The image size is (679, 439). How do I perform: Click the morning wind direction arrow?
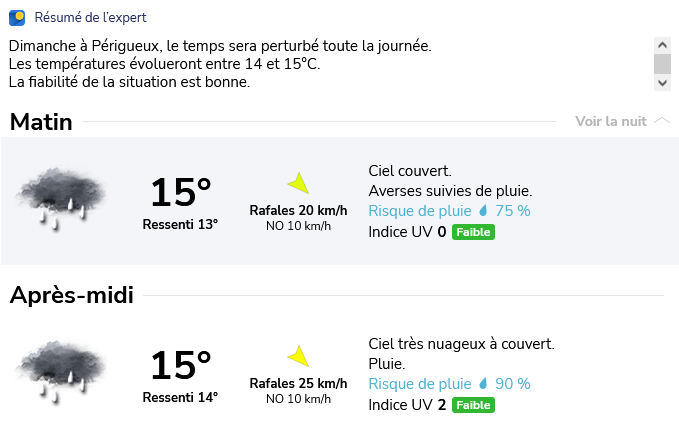coord(298,183)
